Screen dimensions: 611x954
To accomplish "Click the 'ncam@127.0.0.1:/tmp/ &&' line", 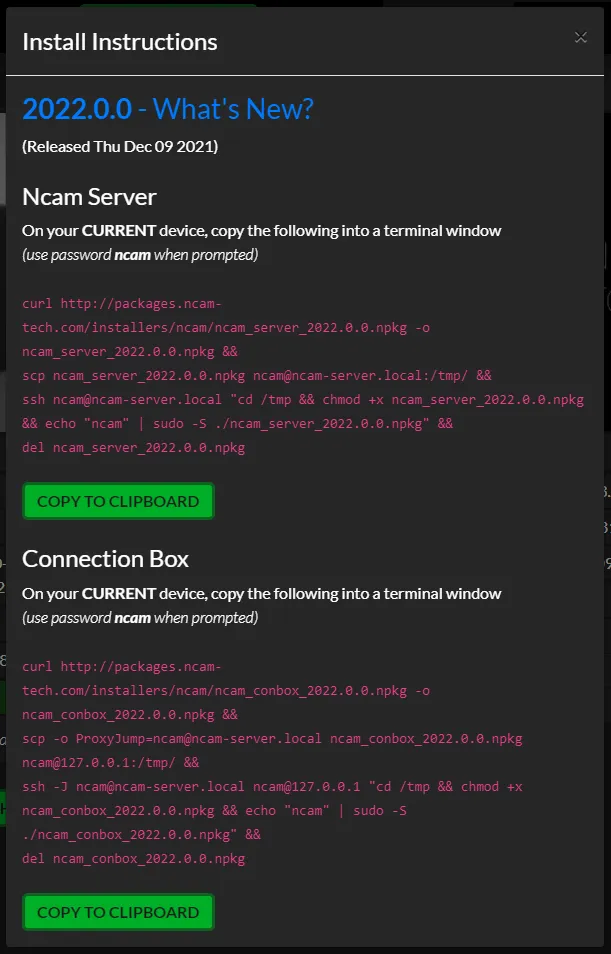I will pyautogui.click(x=111, y=762).
